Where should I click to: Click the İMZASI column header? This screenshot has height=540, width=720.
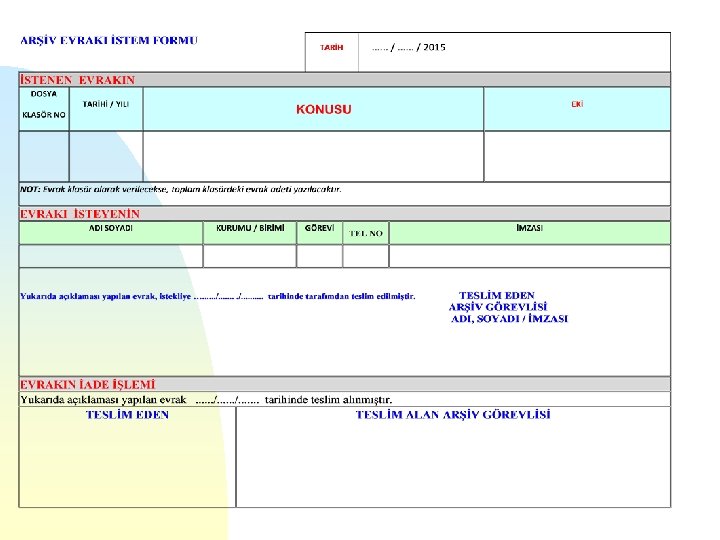click(530, 233)
